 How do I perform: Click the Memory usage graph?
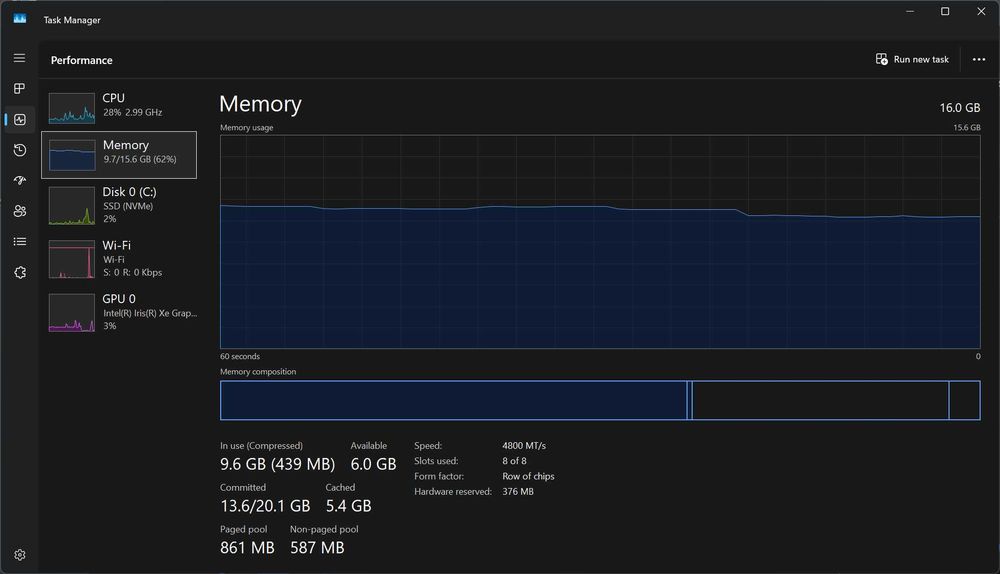tap(600, 242)
